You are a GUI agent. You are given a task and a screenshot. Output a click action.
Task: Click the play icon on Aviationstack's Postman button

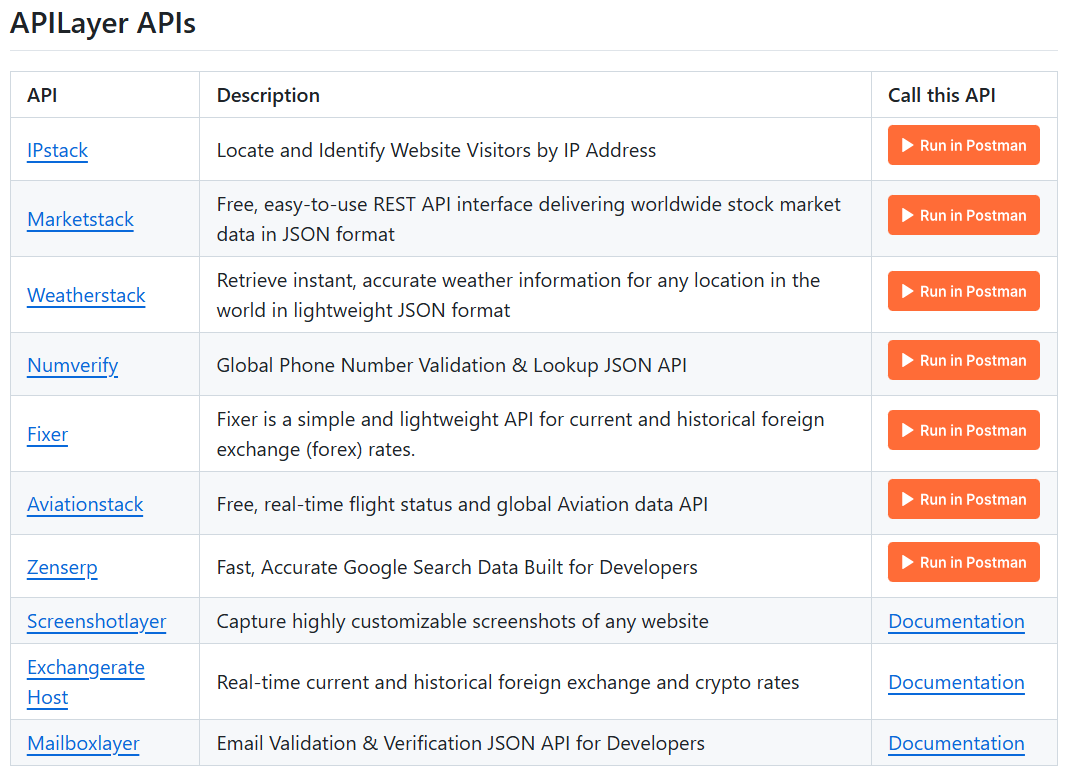[908, 499]
